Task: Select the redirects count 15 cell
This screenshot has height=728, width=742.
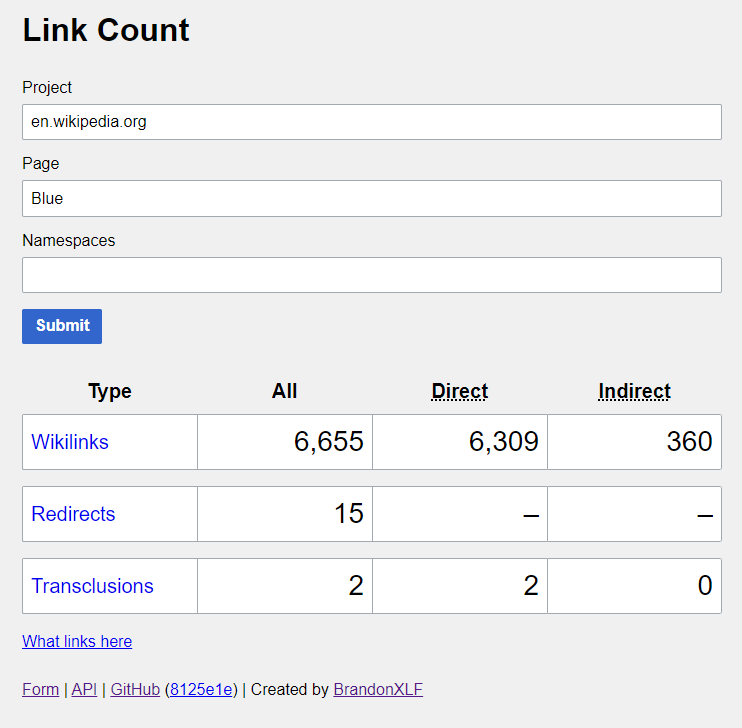Action: [285, 514]
